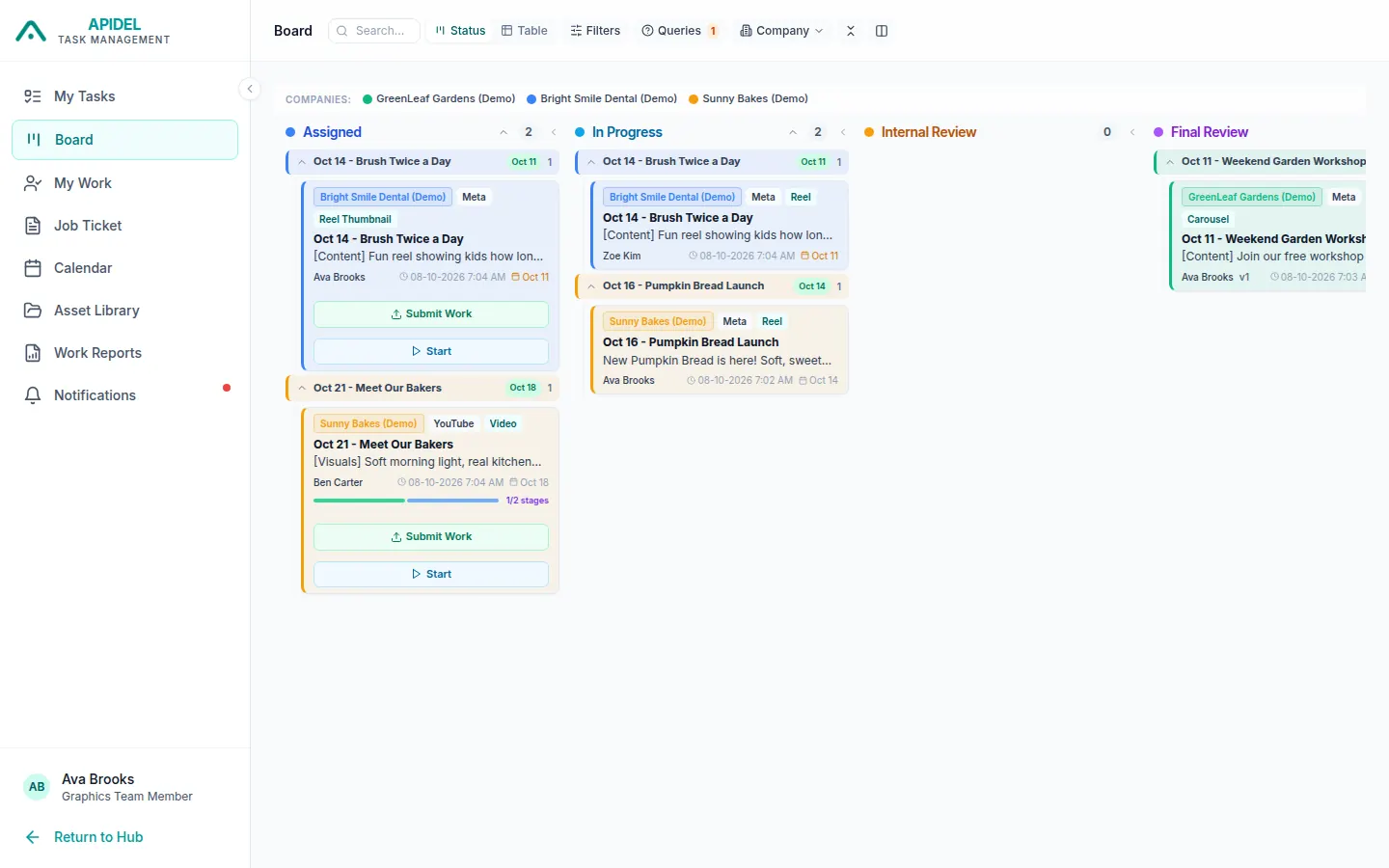Collapse the In Progress column groups with the up chevron
Screen dimensions: 1389x868
pyautogui.click(x=793, y=132)
